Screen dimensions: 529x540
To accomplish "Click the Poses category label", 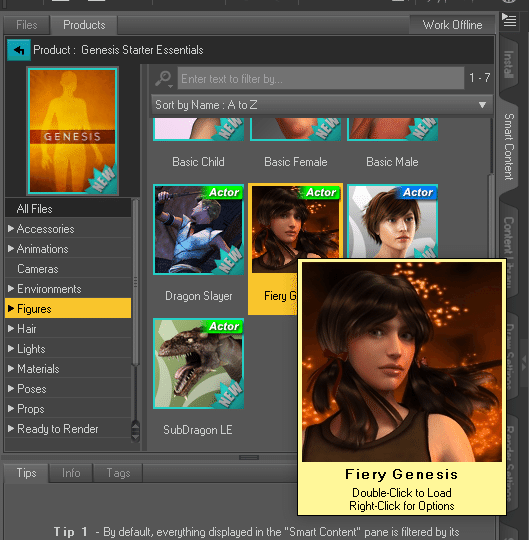I will 32,389.
